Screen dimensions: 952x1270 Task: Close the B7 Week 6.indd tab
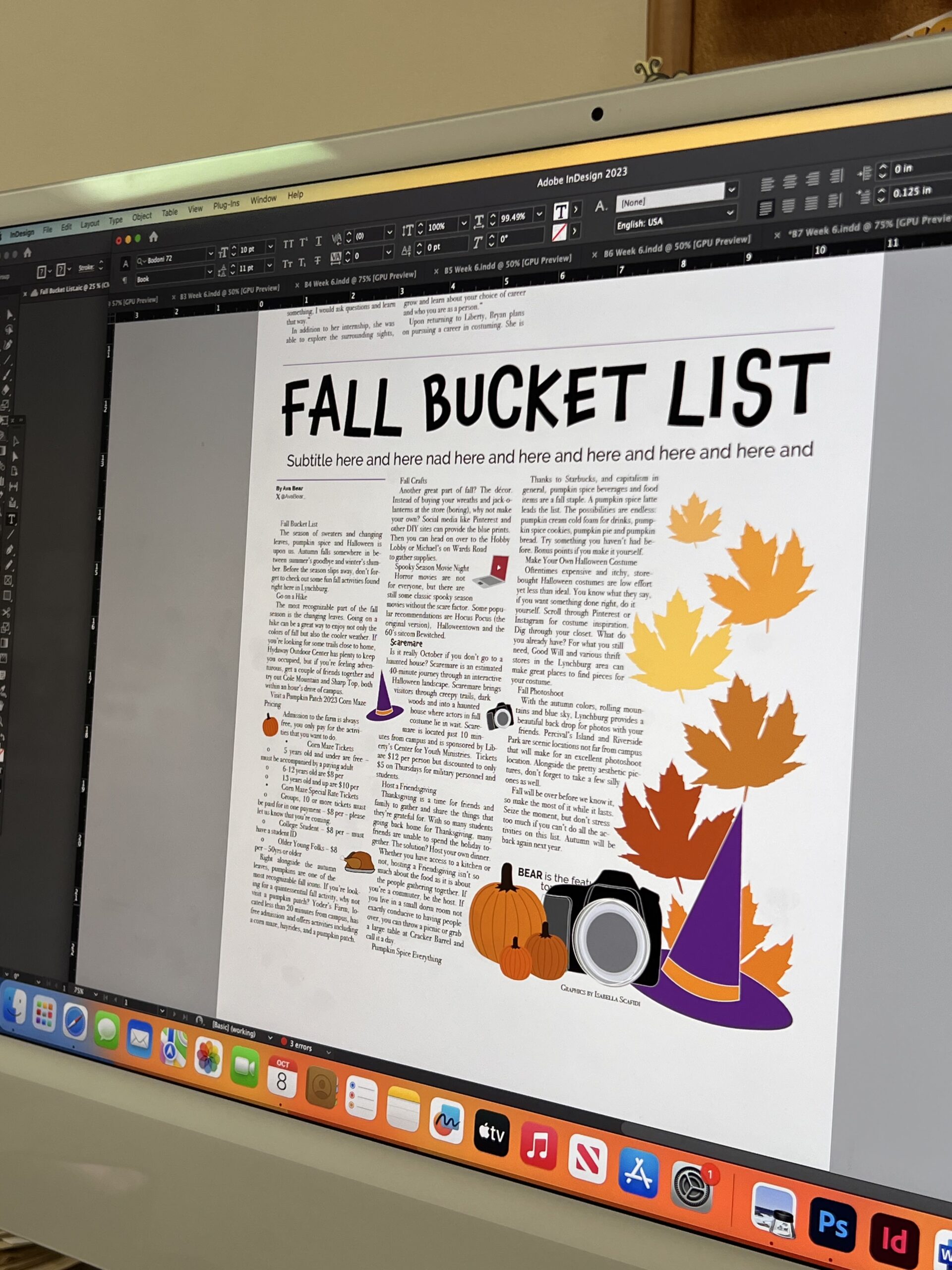coord(776,235)
